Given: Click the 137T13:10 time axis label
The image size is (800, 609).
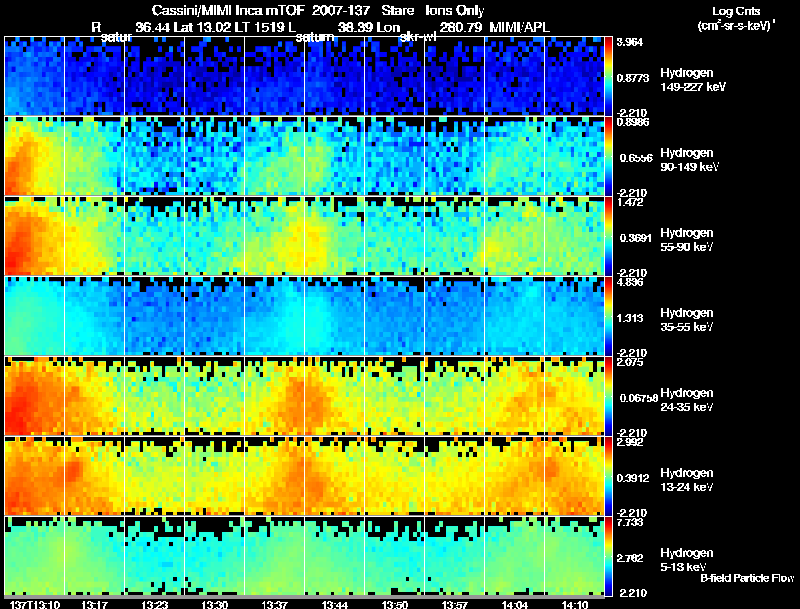Looking at the screenshot, I should click(35, 604).
